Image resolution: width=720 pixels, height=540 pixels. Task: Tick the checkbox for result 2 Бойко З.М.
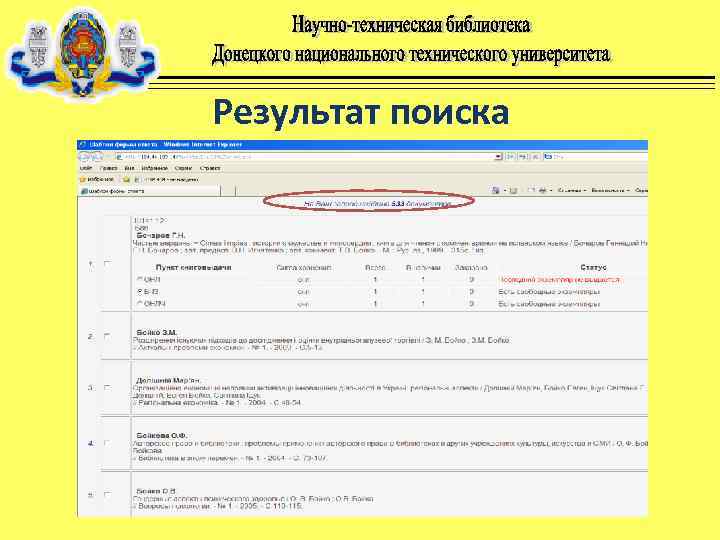[x=107, y=336]
